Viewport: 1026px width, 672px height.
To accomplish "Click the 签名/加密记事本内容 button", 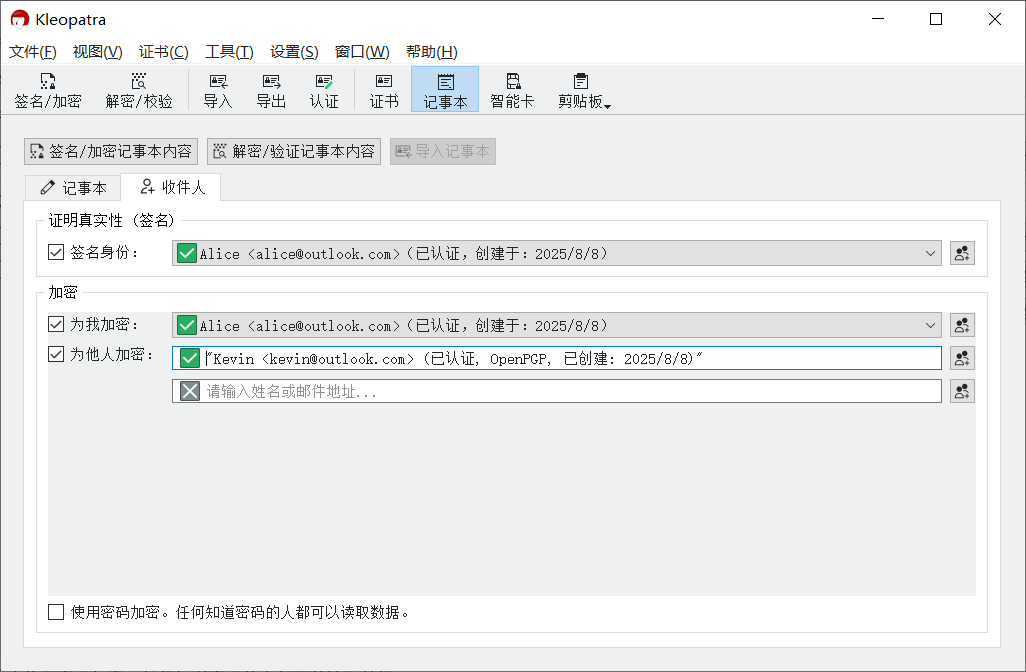I will coord(111,151).
